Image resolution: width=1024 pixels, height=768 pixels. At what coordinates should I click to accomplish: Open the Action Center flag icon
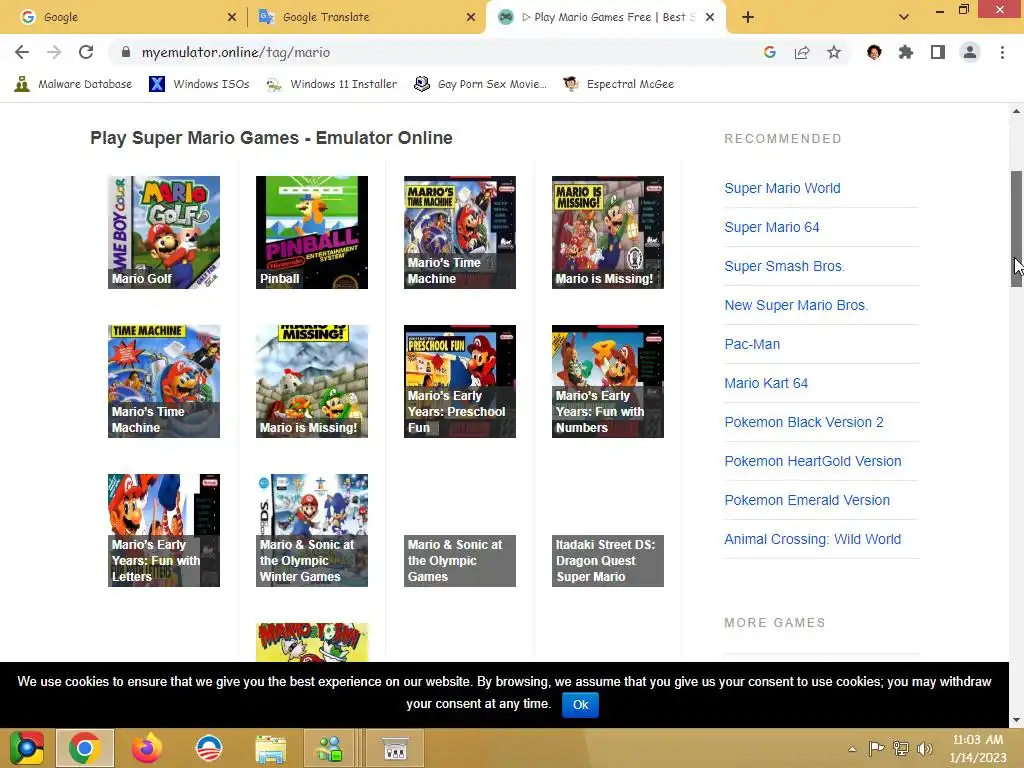coord(876,748)
